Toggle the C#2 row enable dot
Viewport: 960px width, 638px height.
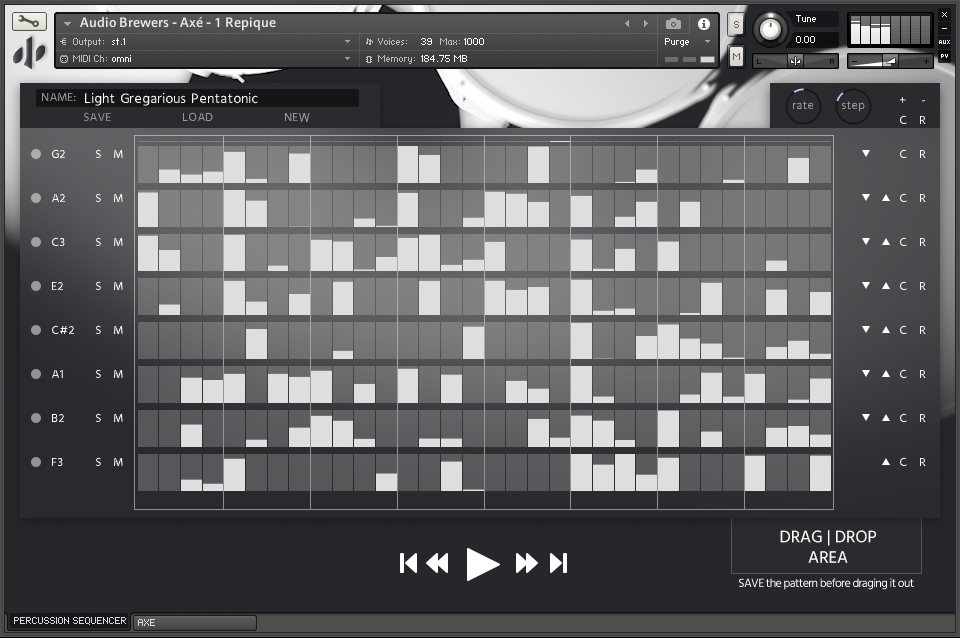point(36,330)
